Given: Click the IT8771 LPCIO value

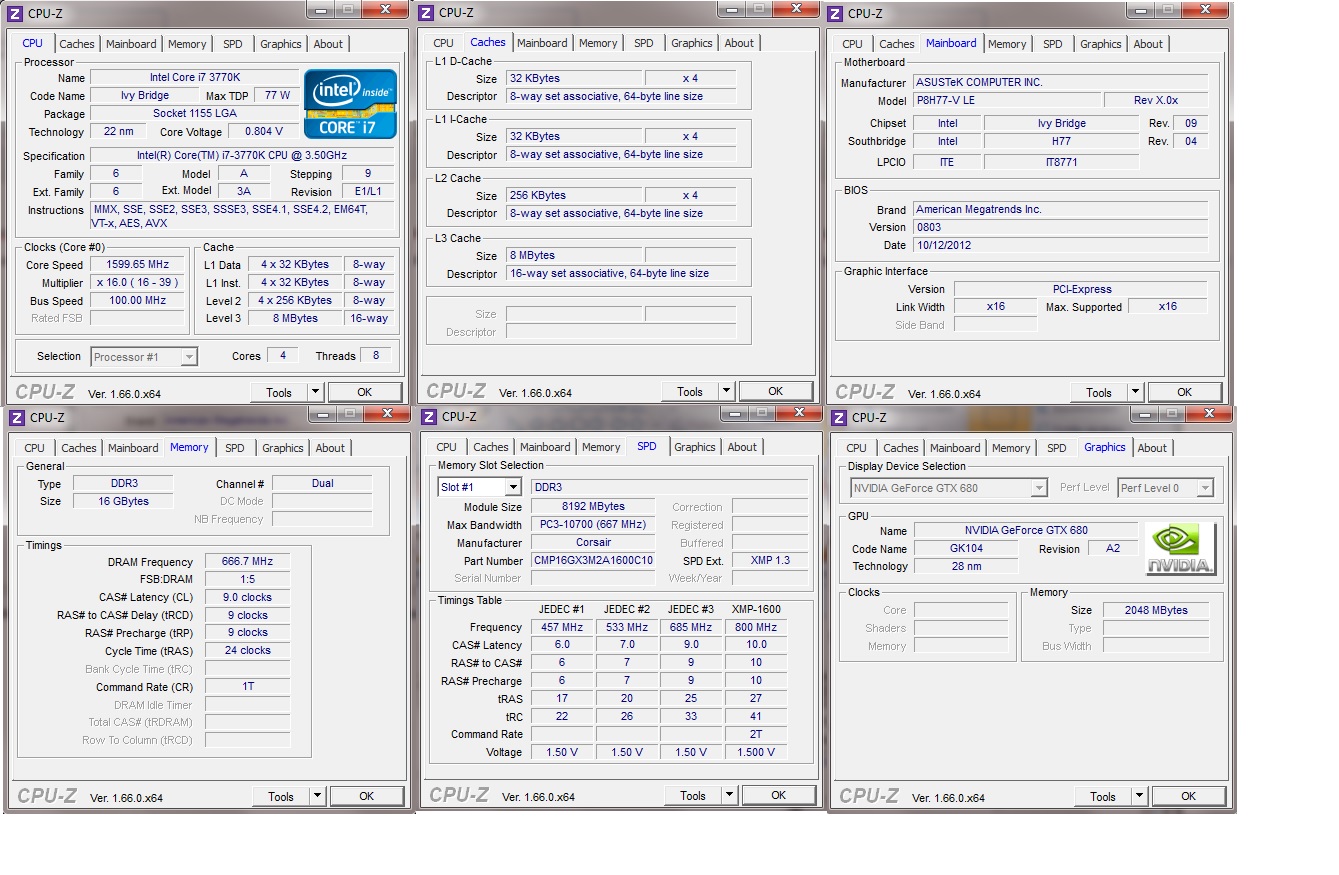Looking at the screenshot, I should (1061, 161).
